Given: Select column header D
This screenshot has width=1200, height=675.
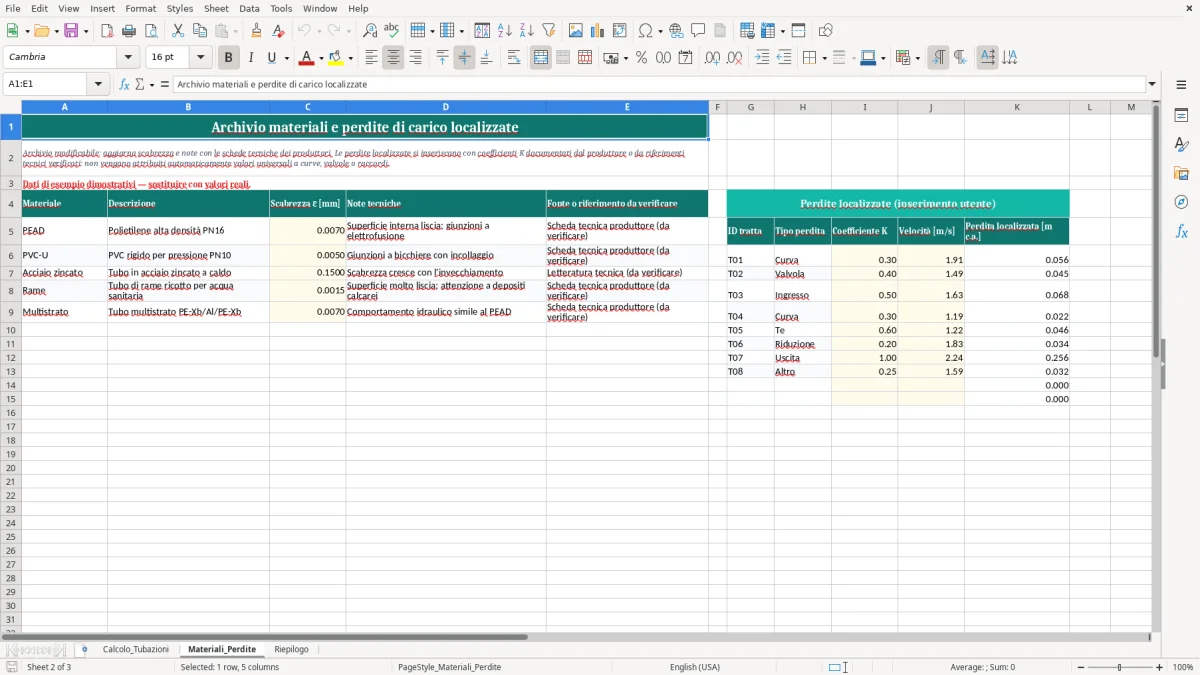Looking at the screenshot, I should (446, 107).
